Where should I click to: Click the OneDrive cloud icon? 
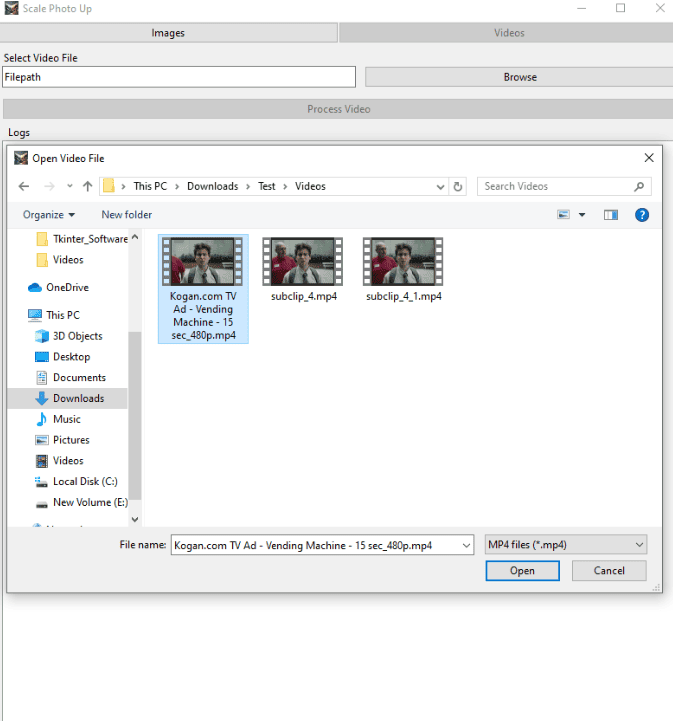click(x=35, y=288)
